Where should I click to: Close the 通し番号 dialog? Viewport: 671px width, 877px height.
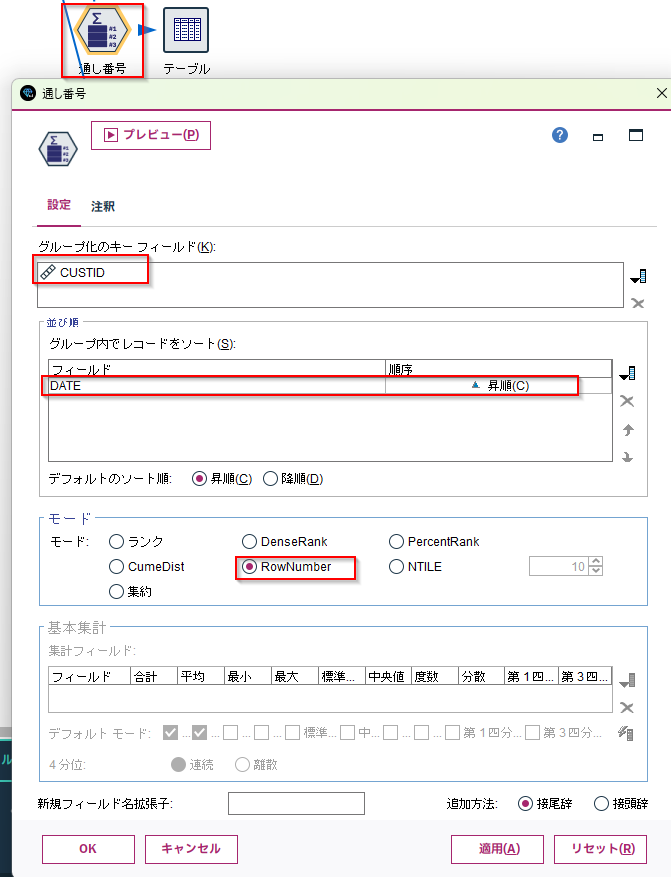(661, 93)
